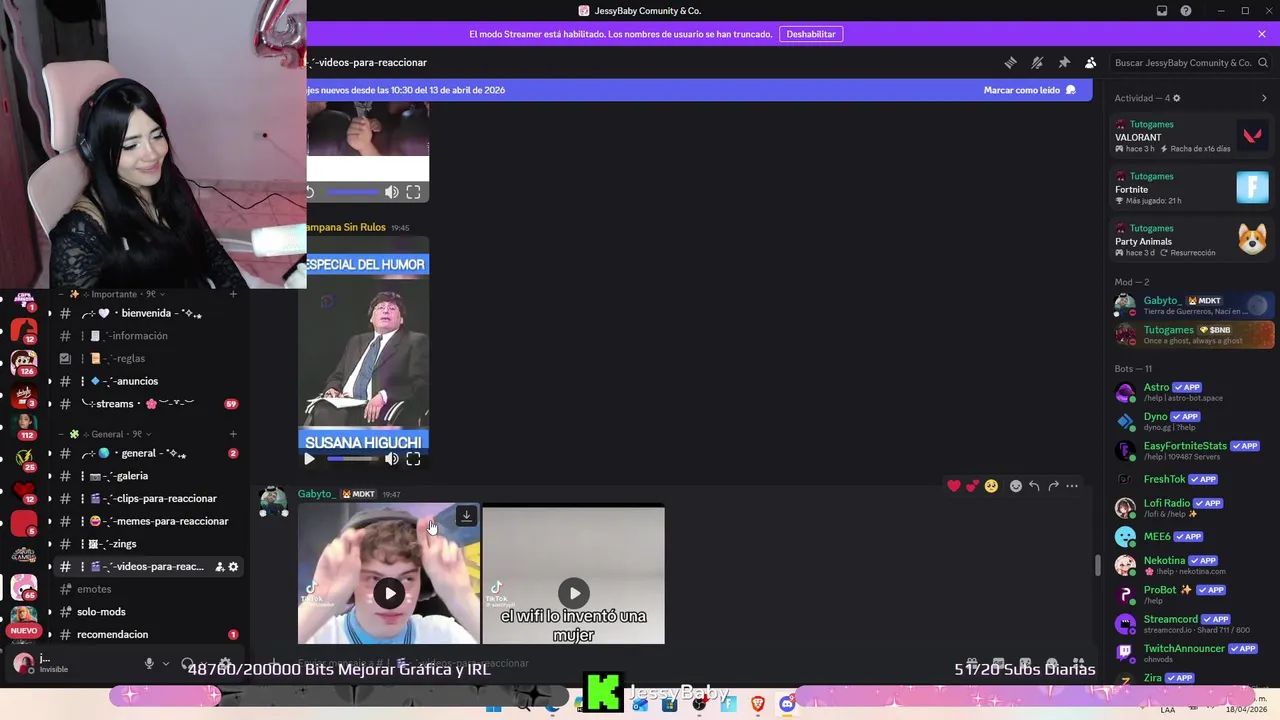Open Actividad settings gear icon
The width and height of the screenshot is (1280, 720).
click(1176, 98)
